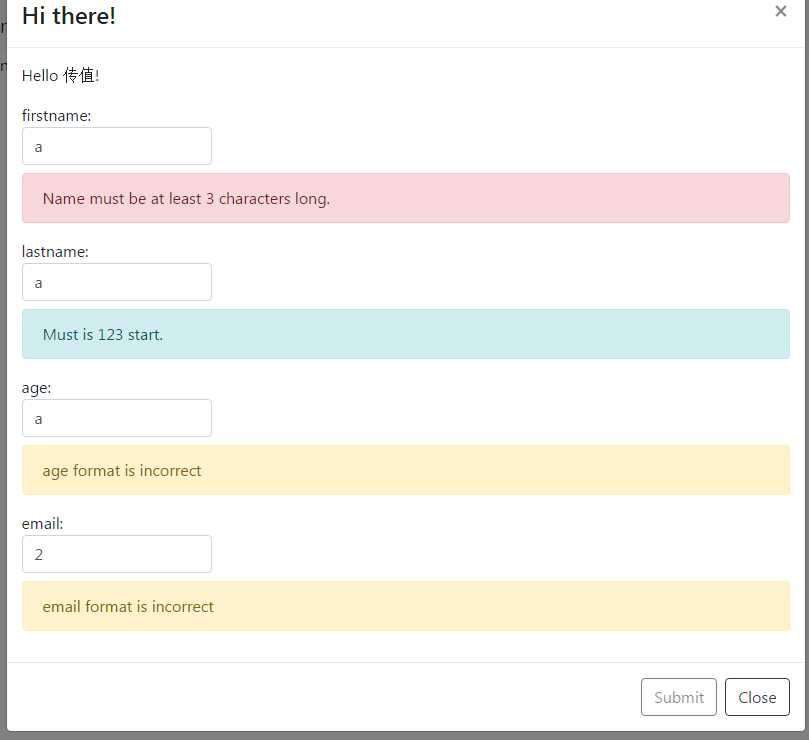809x740 pixels.
Task: Focus the firstname text field
Action: click(x=117, y=146)
